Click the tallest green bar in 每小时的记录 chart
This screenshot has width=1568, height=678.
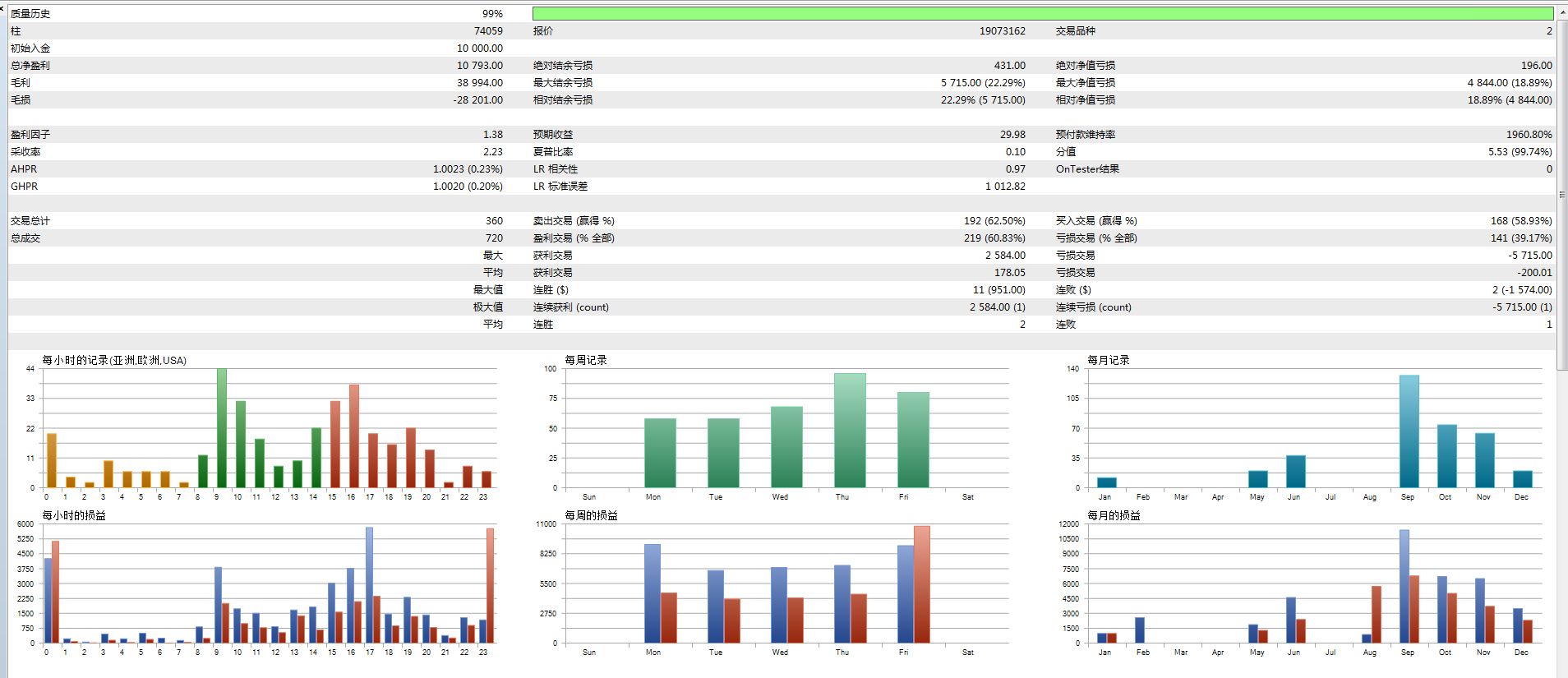coord(221,427)
